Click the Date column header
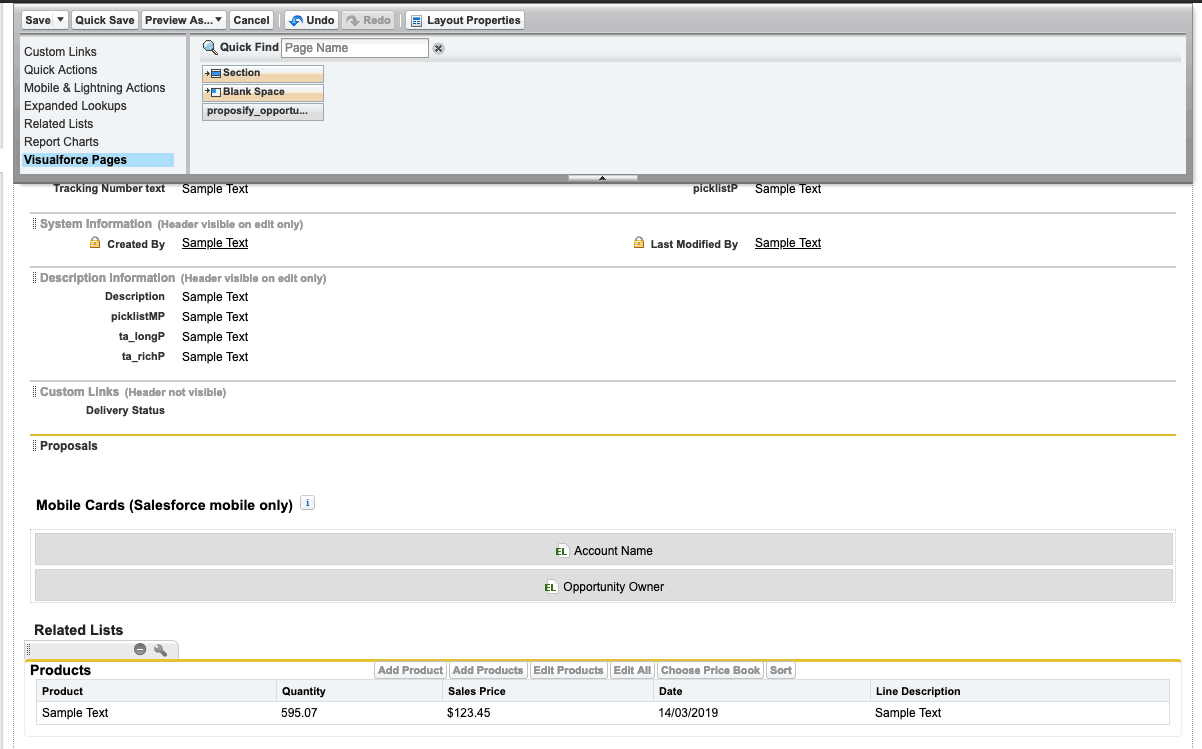 click(761, 691)
